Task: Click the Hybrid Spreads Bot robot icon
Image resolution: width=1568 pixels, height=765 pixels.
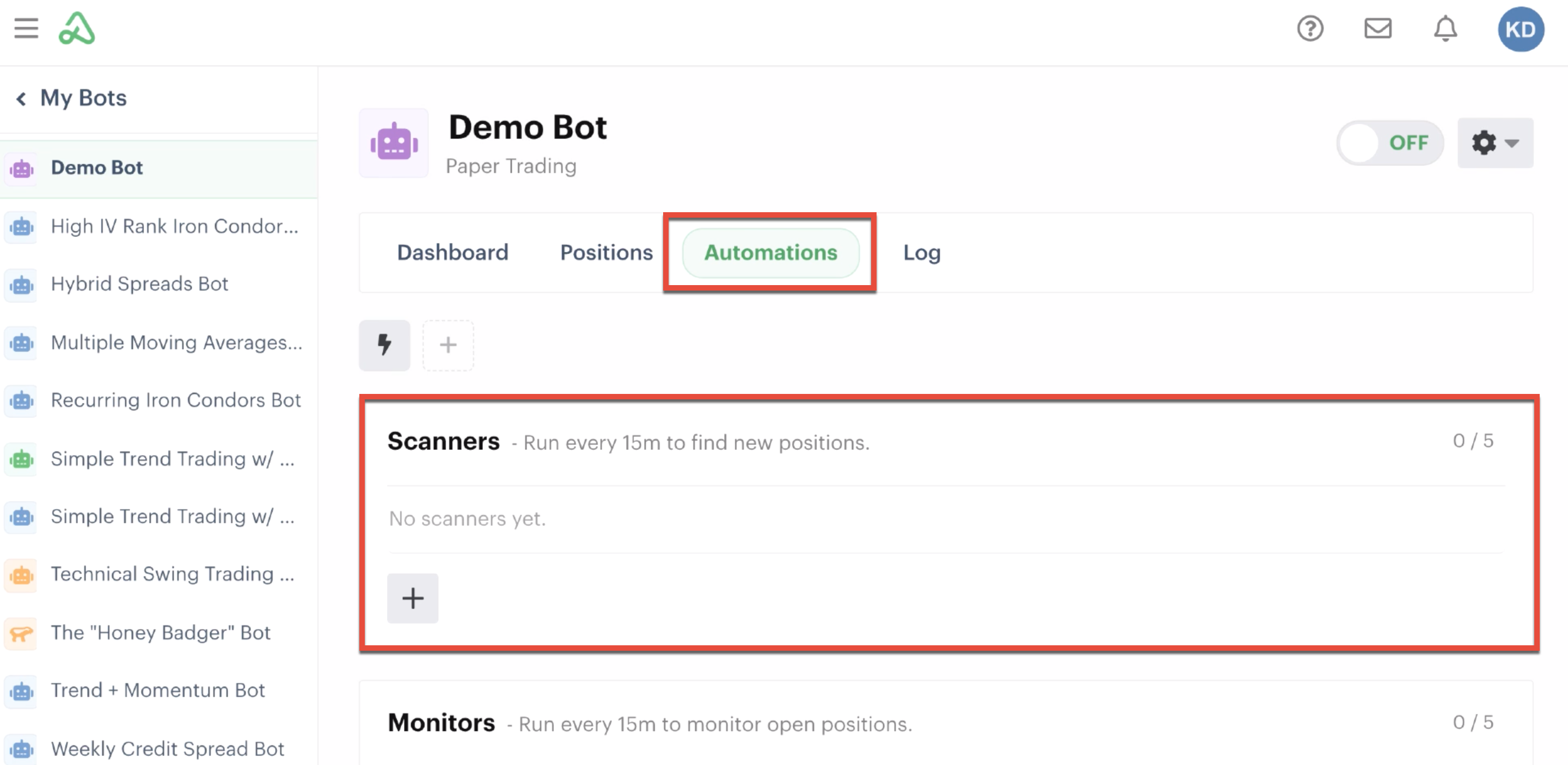Action: tap(21, 285)
